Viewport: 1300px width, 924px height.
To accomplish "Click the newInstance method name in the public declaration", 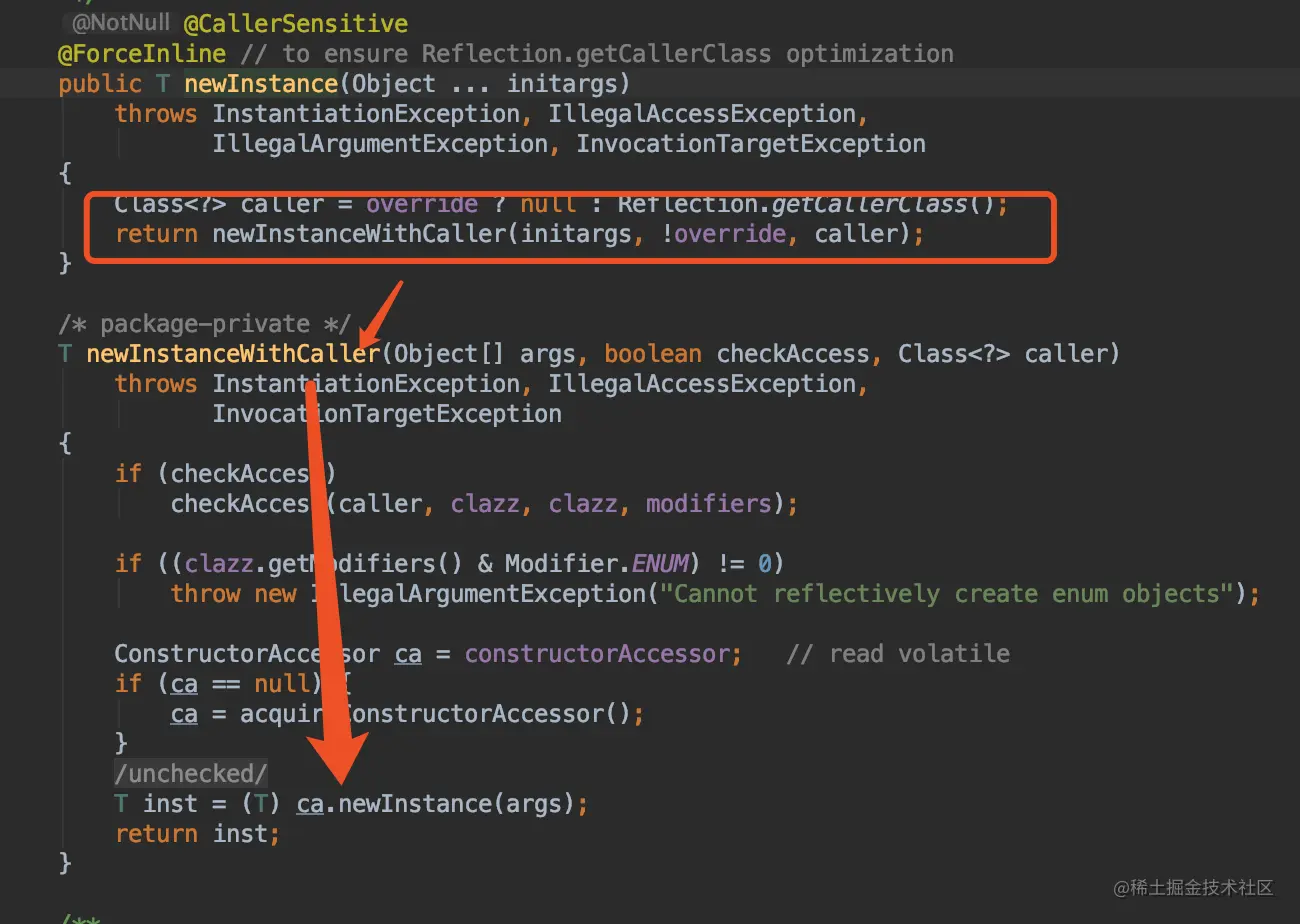I will (x=261, y=83).
